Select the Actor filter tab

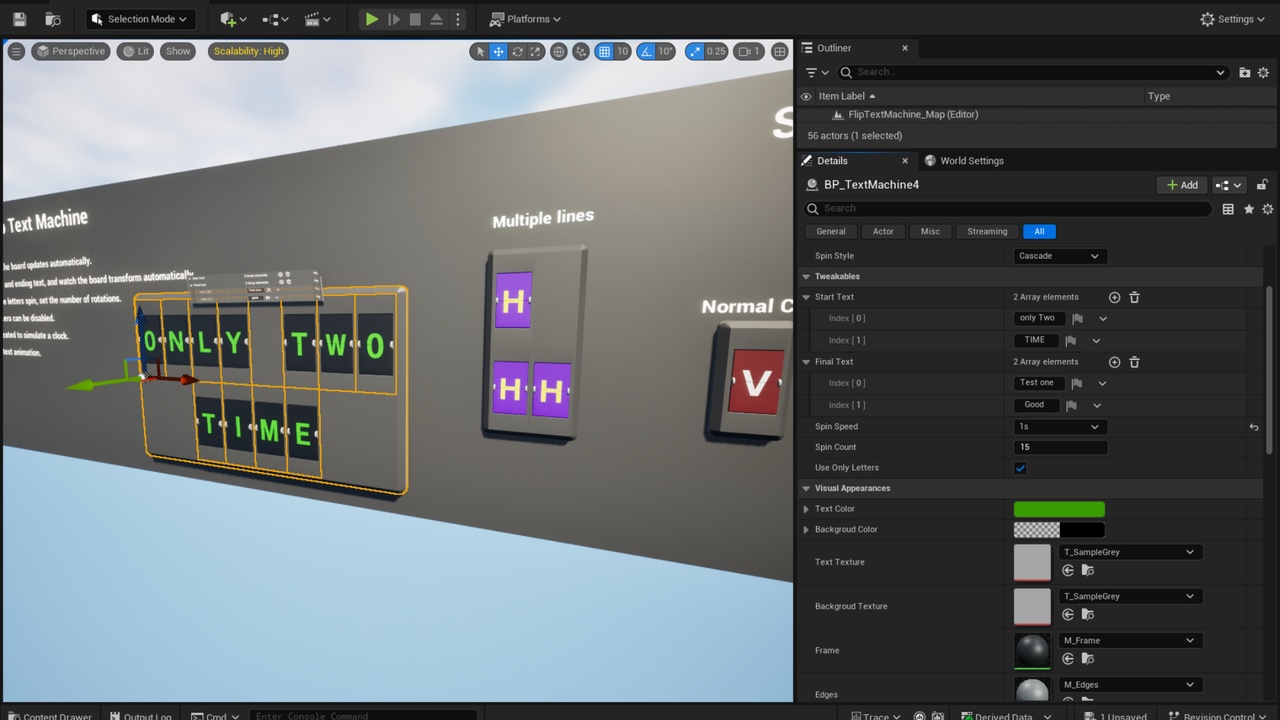[x=883, y=231]
